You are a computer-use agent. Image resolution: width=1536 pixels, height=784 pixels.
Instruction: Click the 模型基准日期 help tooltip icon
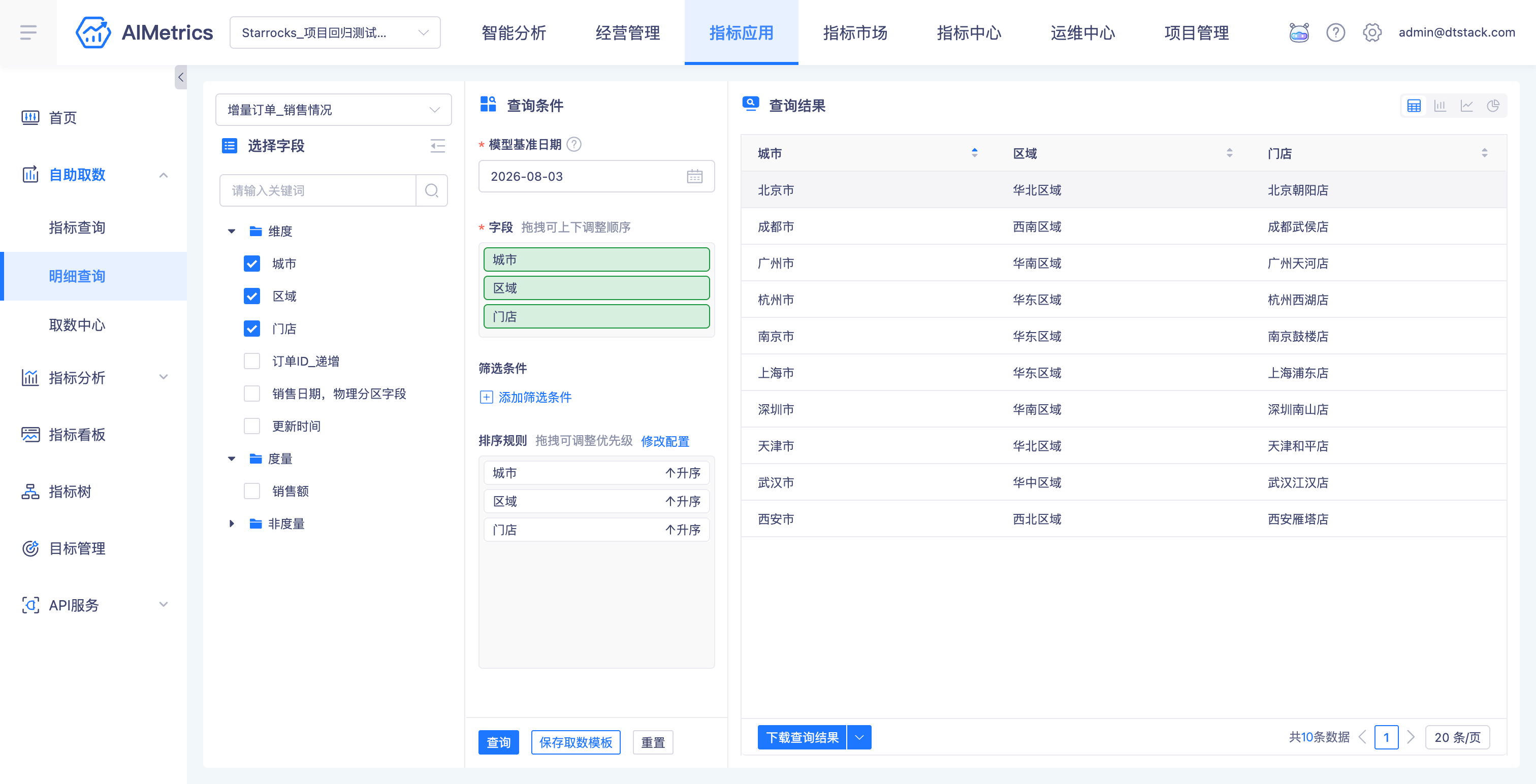[573, 144]
